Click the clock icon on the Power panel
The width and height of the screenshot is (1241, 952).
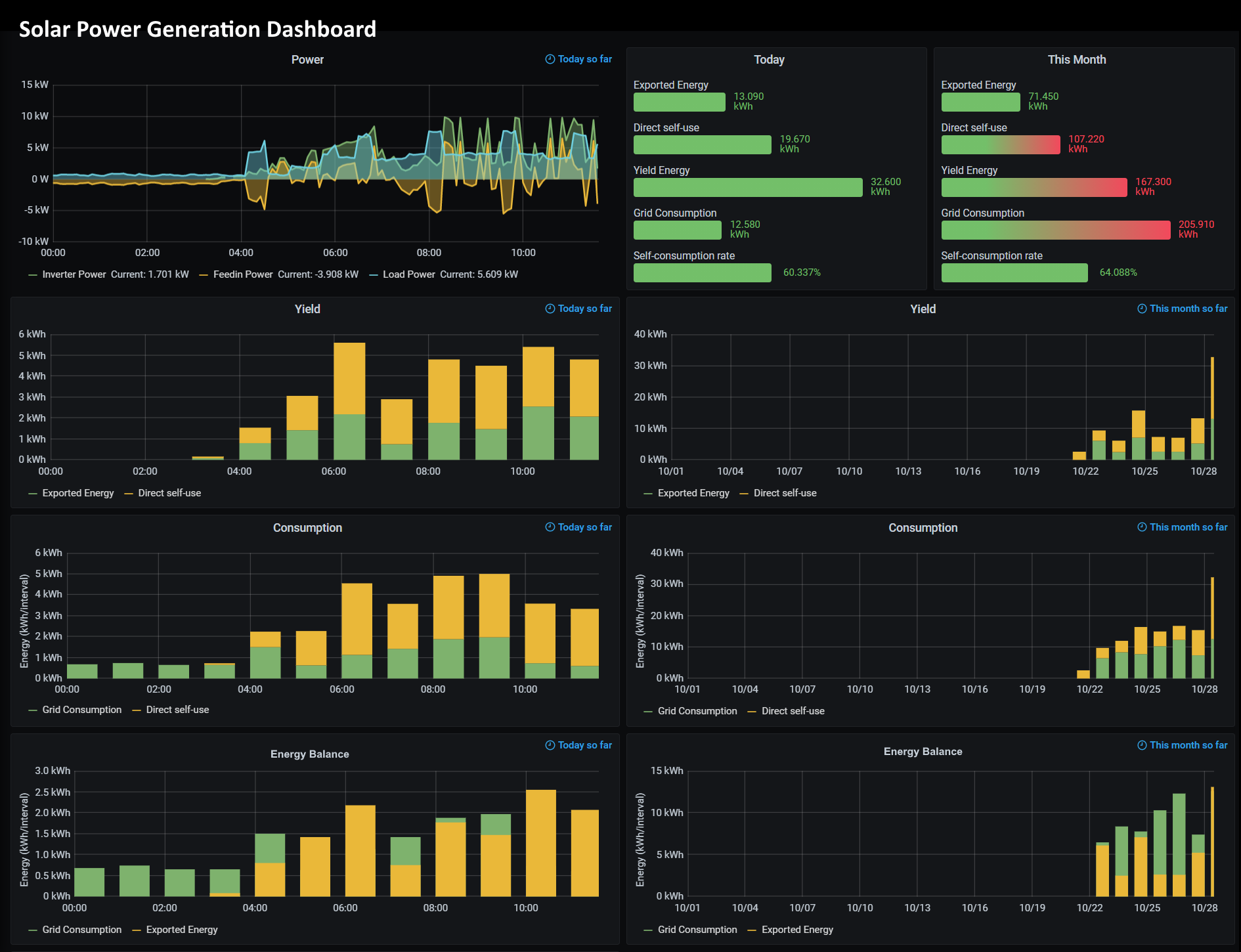[x=550, y=59]
